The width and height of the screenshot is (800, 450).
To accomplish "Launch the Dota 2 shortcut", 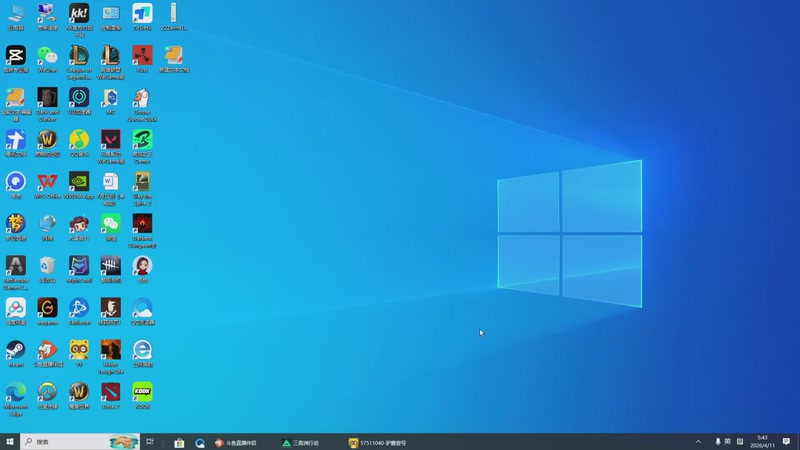I will tap(111, 396).
